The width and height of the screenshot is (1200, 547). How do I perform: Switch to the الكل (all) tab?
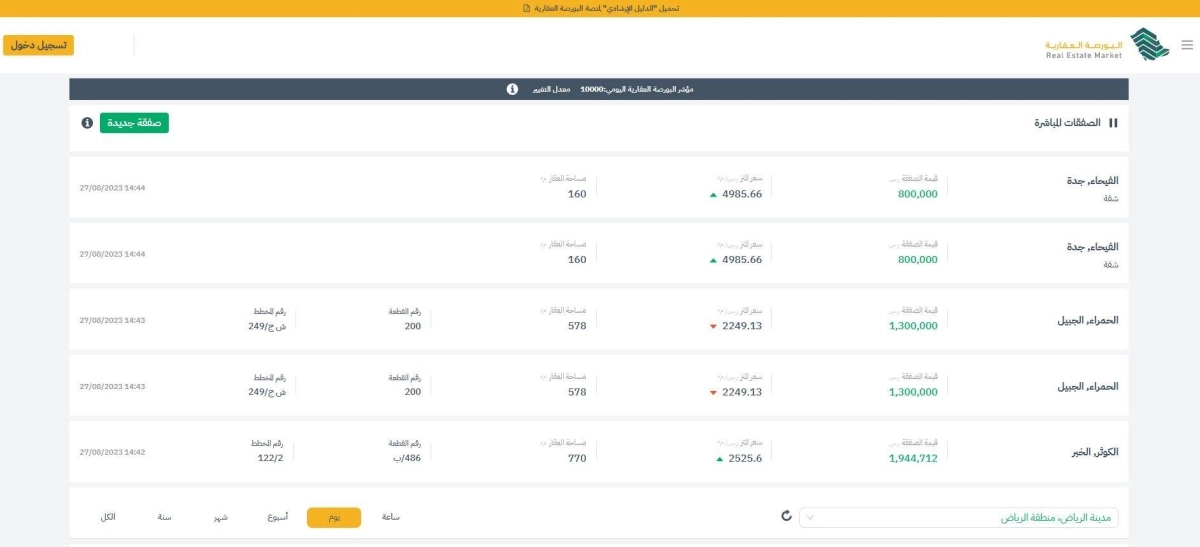108,517
